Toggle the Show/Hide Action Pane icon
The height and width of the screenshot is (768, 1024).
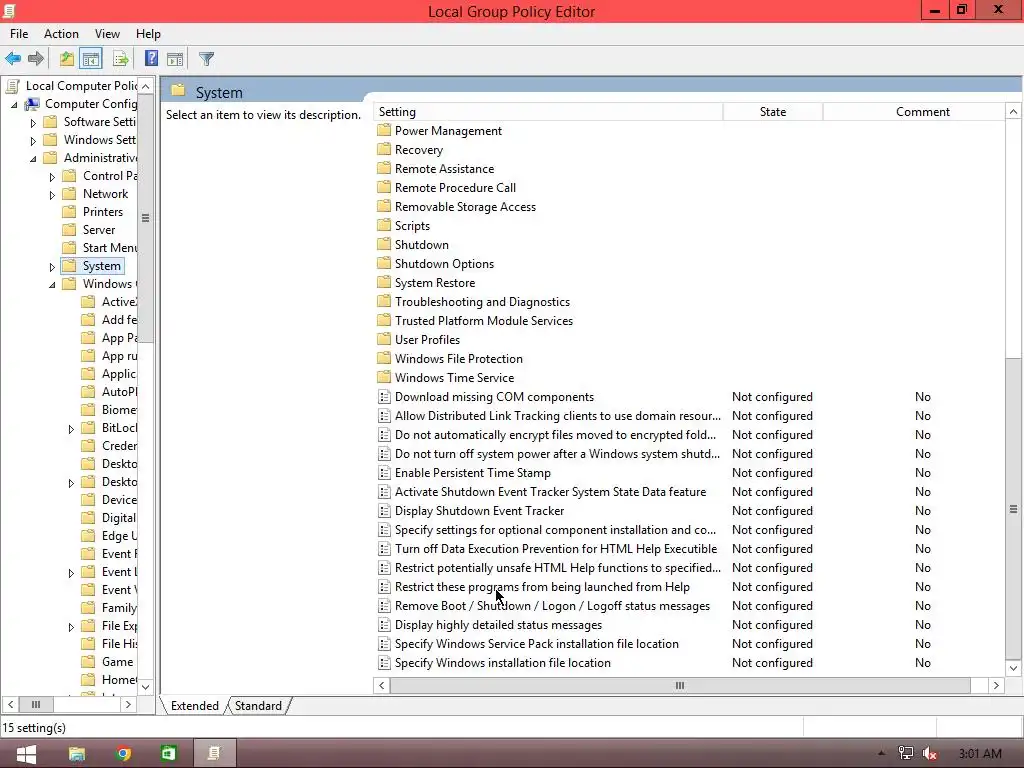point(175,59)
